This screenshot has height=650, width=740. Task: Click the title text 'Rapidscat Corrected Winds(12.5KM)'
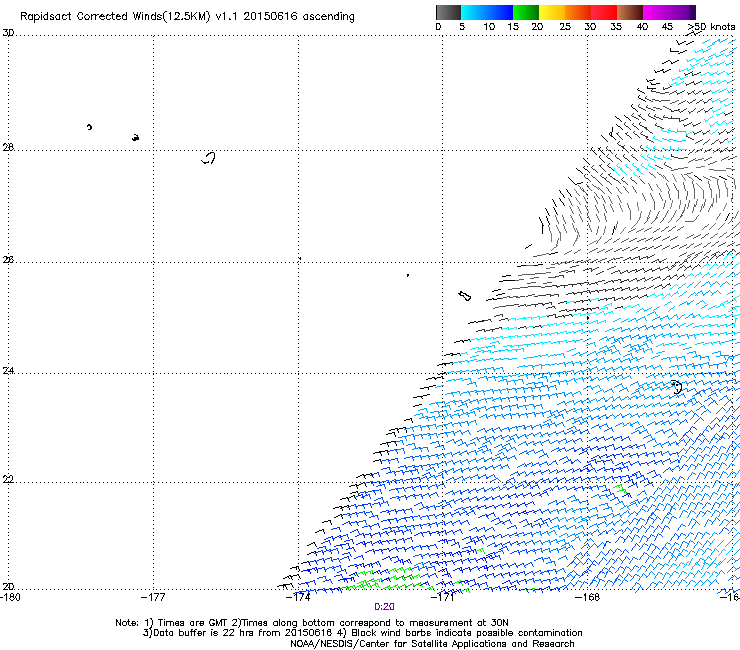tap(115, 17)
